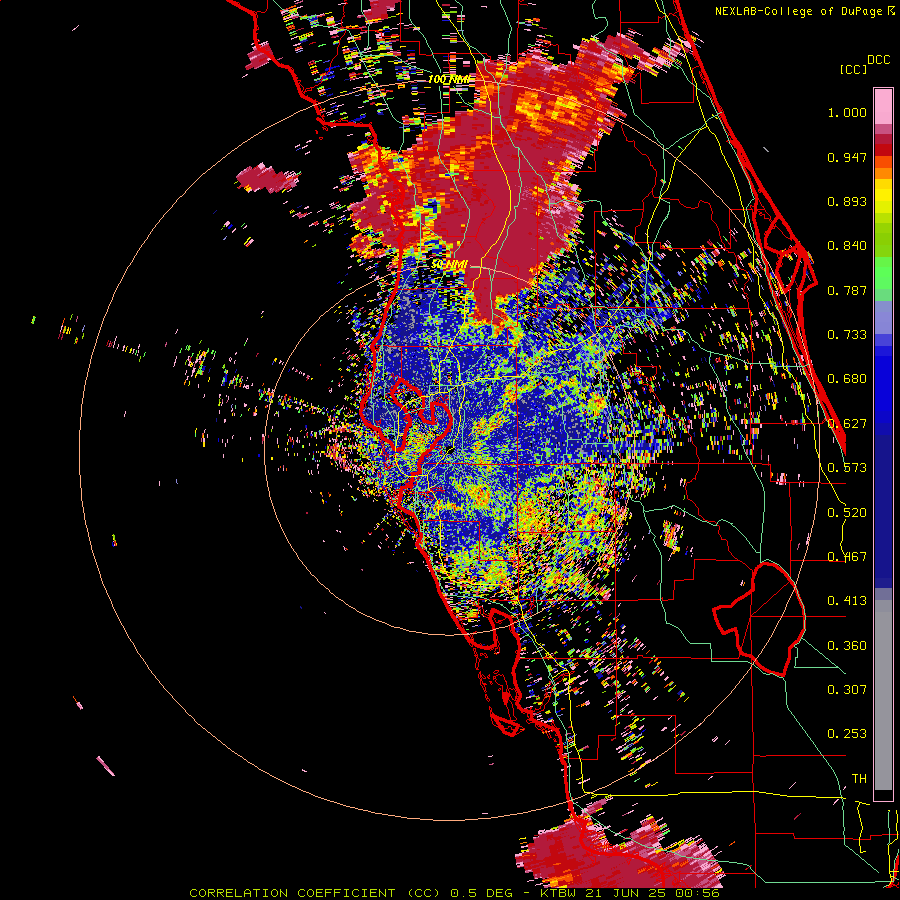Select the 0.733 legend value
The height and width of the screenshot is (900, 900).
(847, 335)
